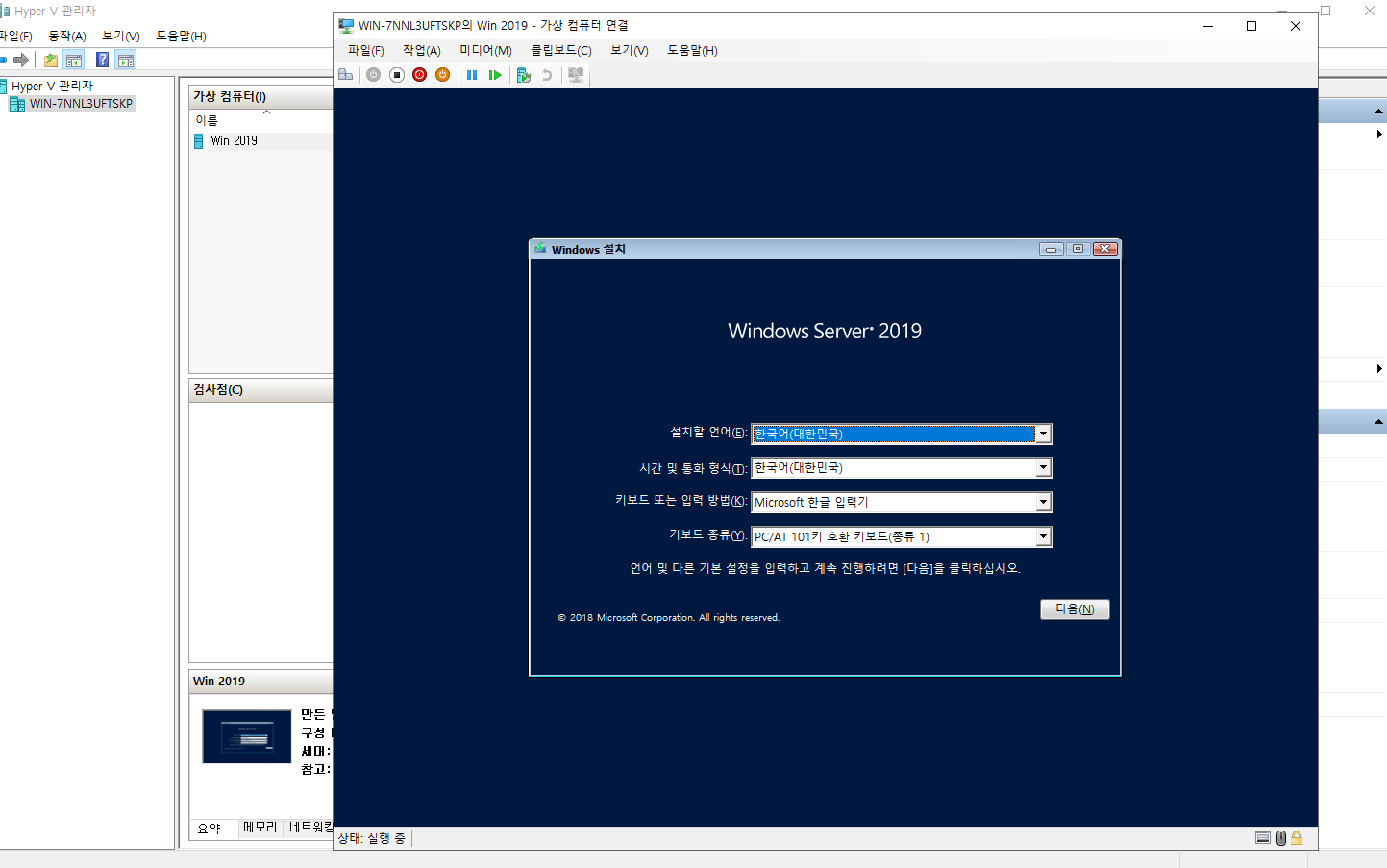Screen dimensions: 1387x868
Task: Click the Up one level folder icon
Action: pos(51,60)
